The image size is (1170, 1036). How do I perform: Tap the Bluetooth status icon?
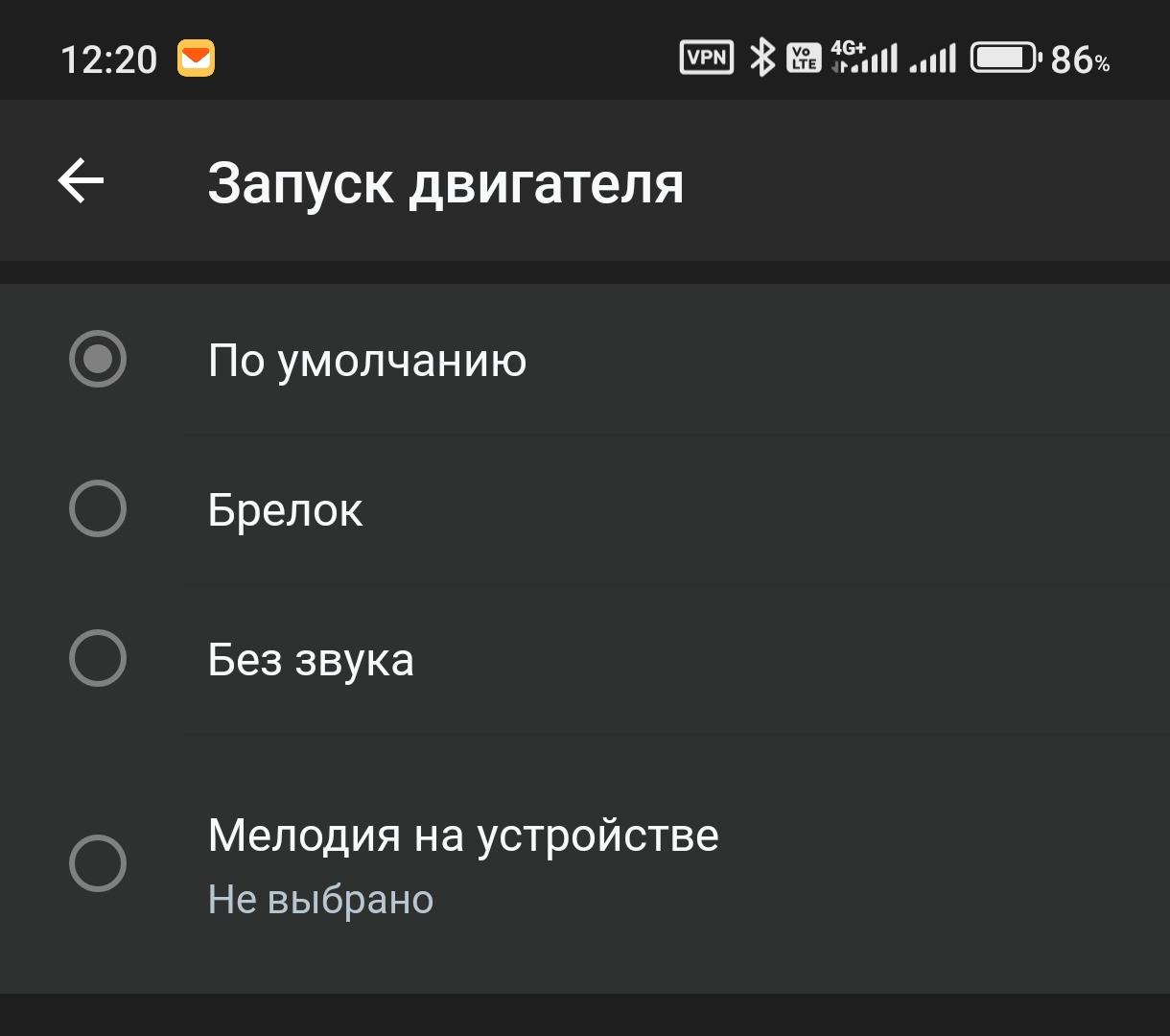[761, 58]
